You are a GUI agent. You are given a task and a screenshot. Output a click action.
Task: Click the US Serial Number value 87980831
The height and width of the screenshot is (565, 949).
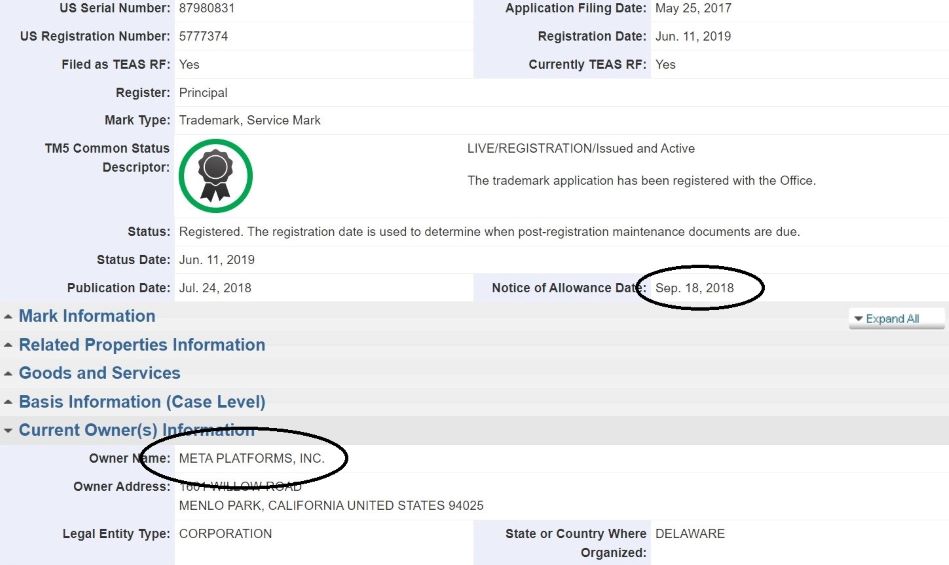tap(207, 8)
